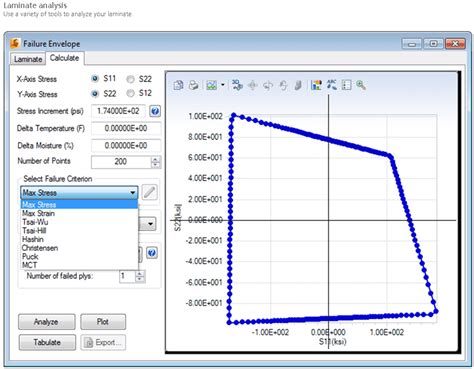
Task: Switch to the Laminate tab
Action: pyautogui.click(x=28, y=59)
